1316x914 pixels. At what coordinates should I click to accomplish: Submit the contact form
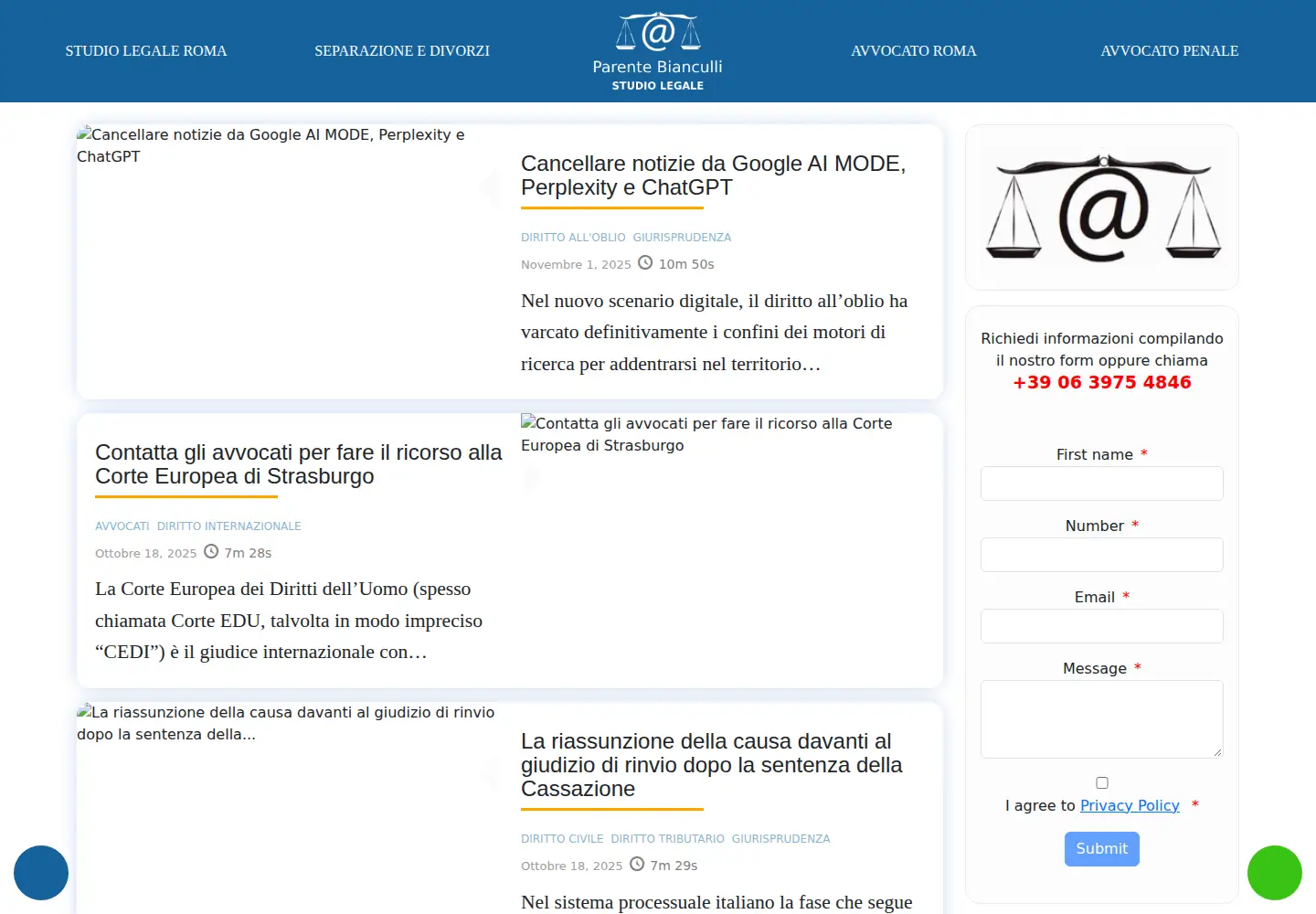pos(1102,849)
